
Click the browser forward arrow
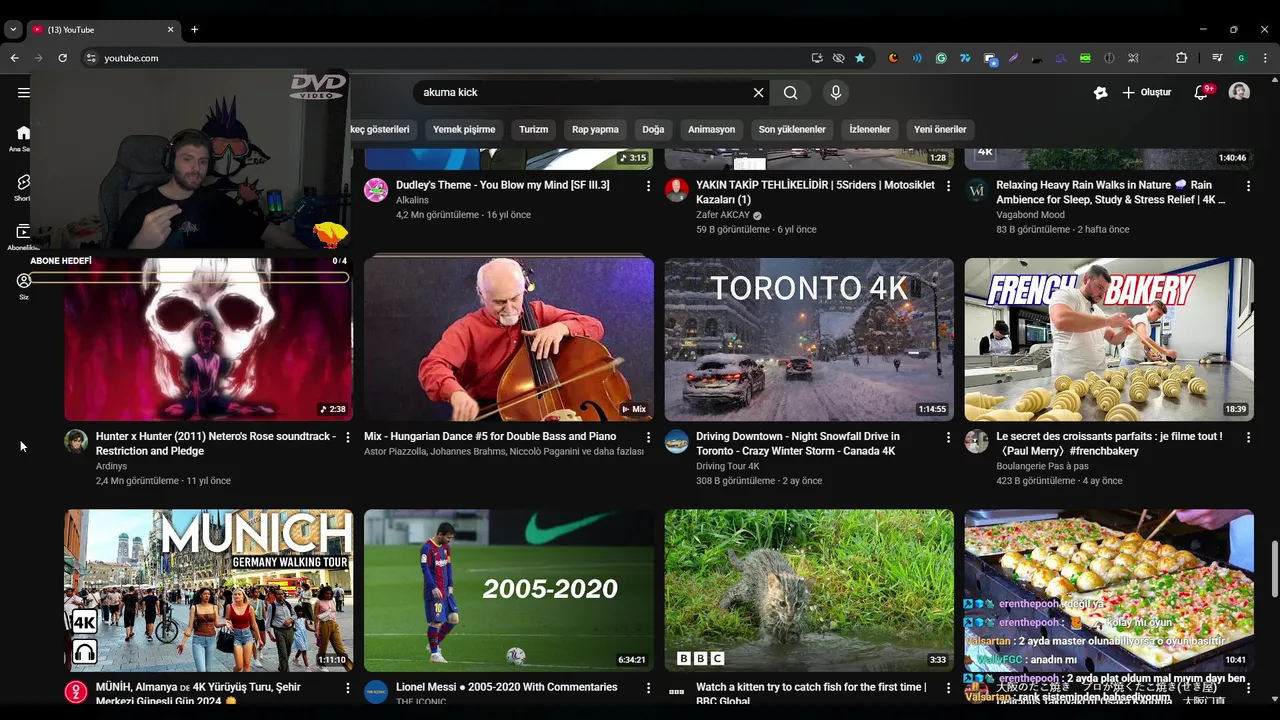[x=39, y=58]
